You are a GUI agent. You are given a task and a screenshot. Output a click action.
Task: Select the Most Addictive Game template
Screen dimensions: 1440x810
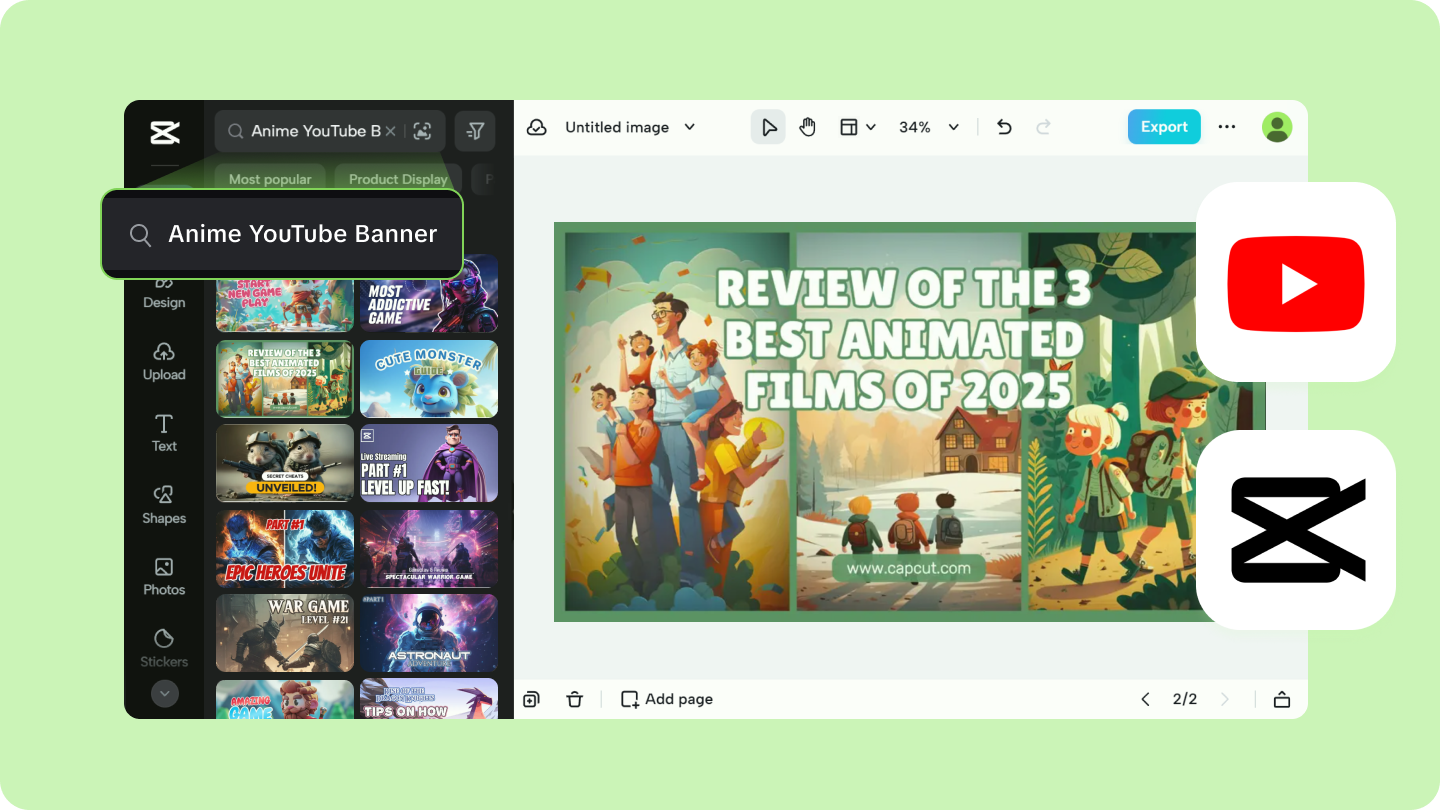click(x=429, y=294)
